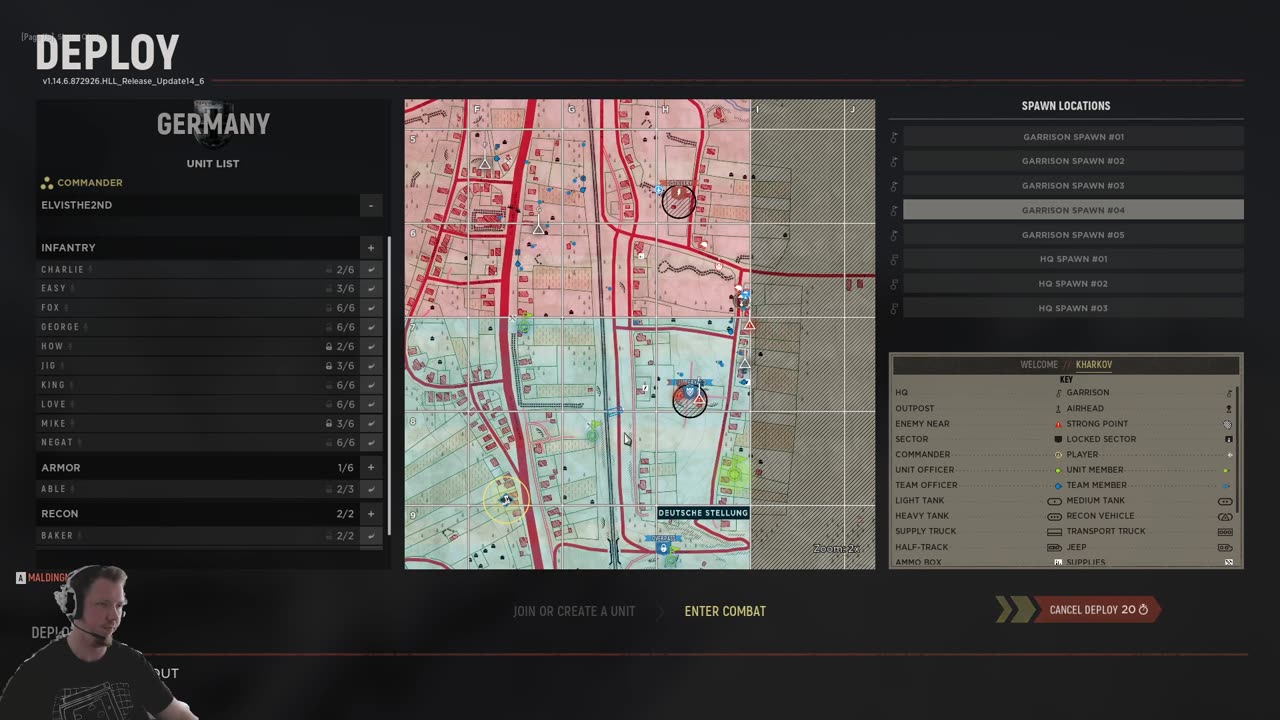Viewport: 1280px width, 720px height.
Task: Select highlighted Garrison Spawn #04
Action: [1073, 210]
